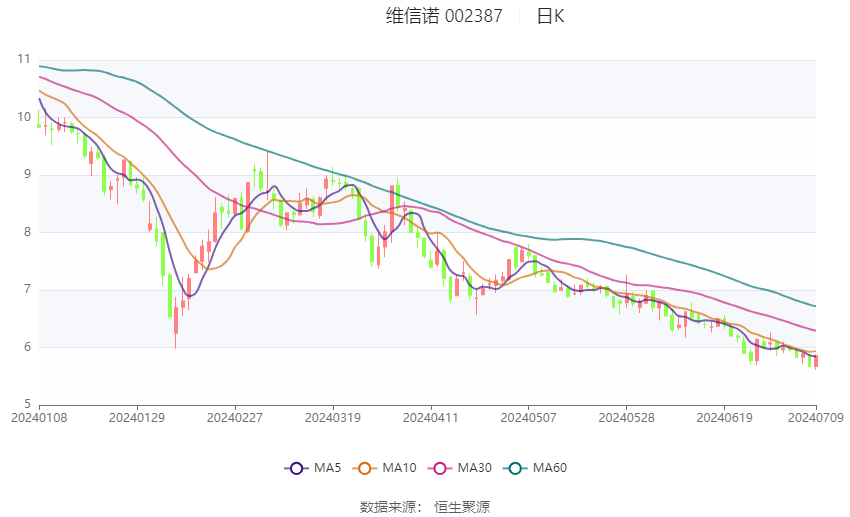Image resolution: width=850 pixels, height=517 pixels.
Task: Click y-axis value 9
Action: pos(27,175)
